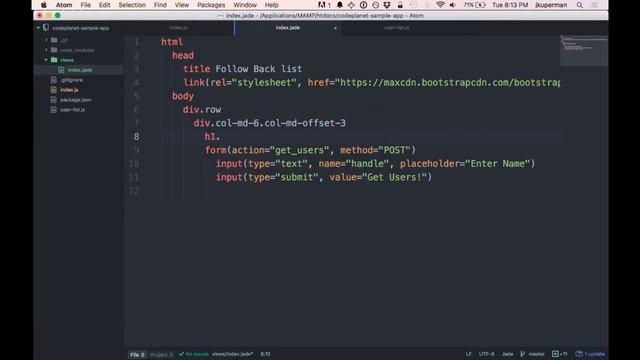This screenshot has width=640, height=360.
Task: Open user-list.js in the tree view
Action: click(72, 109)
